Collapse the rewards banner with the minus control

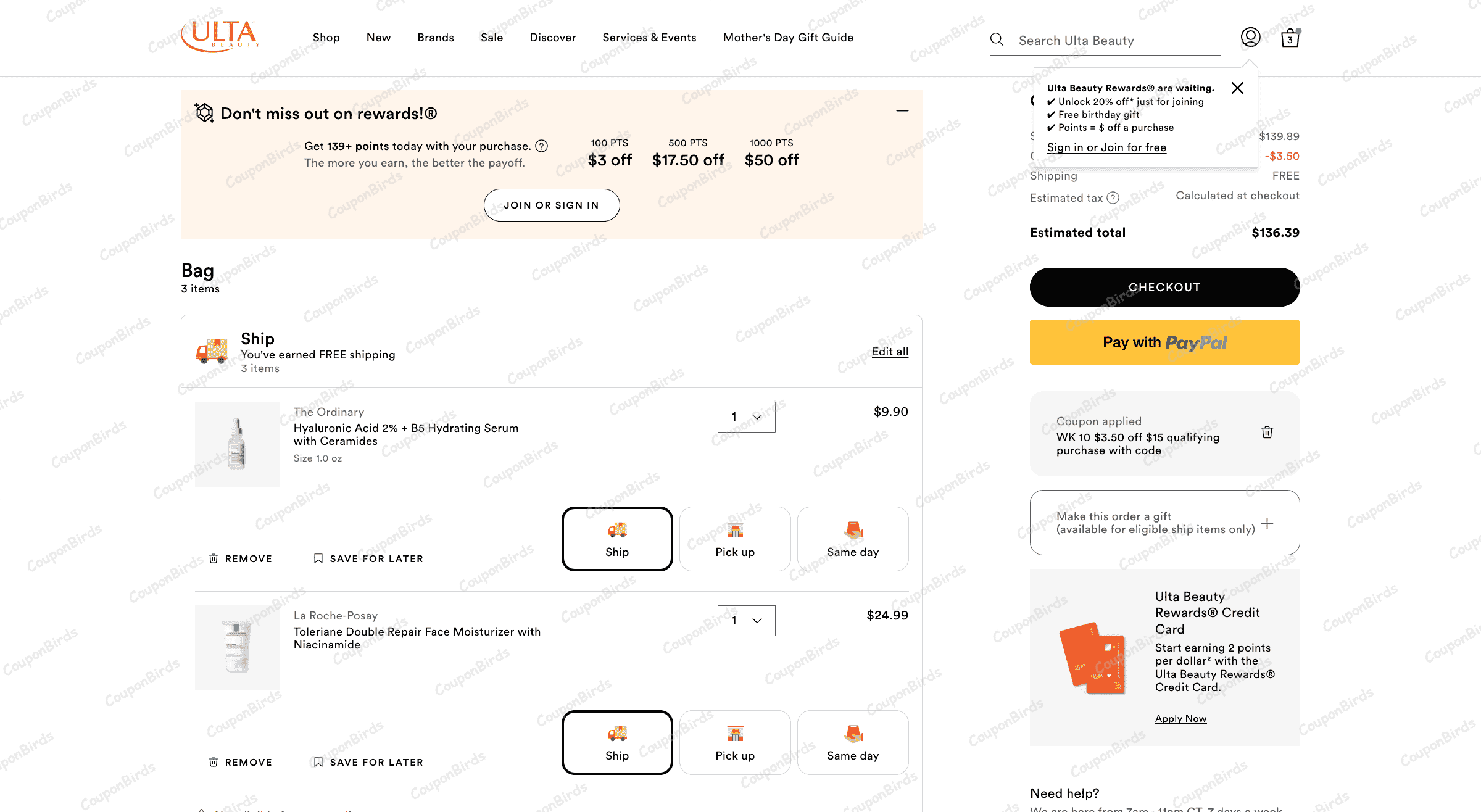(x=902, y=112)
